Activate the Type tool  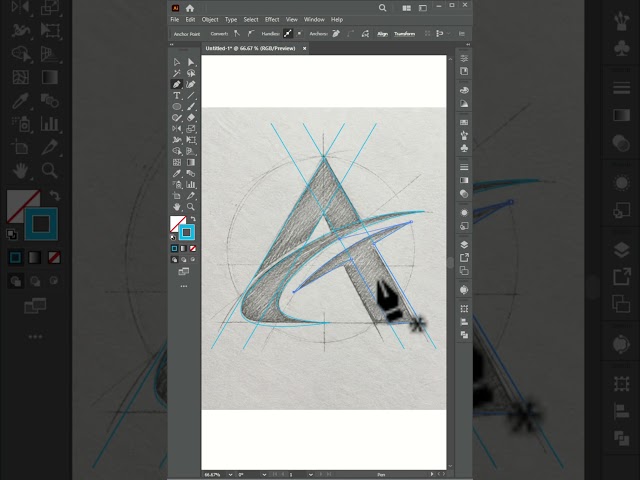tap(177, 96)
